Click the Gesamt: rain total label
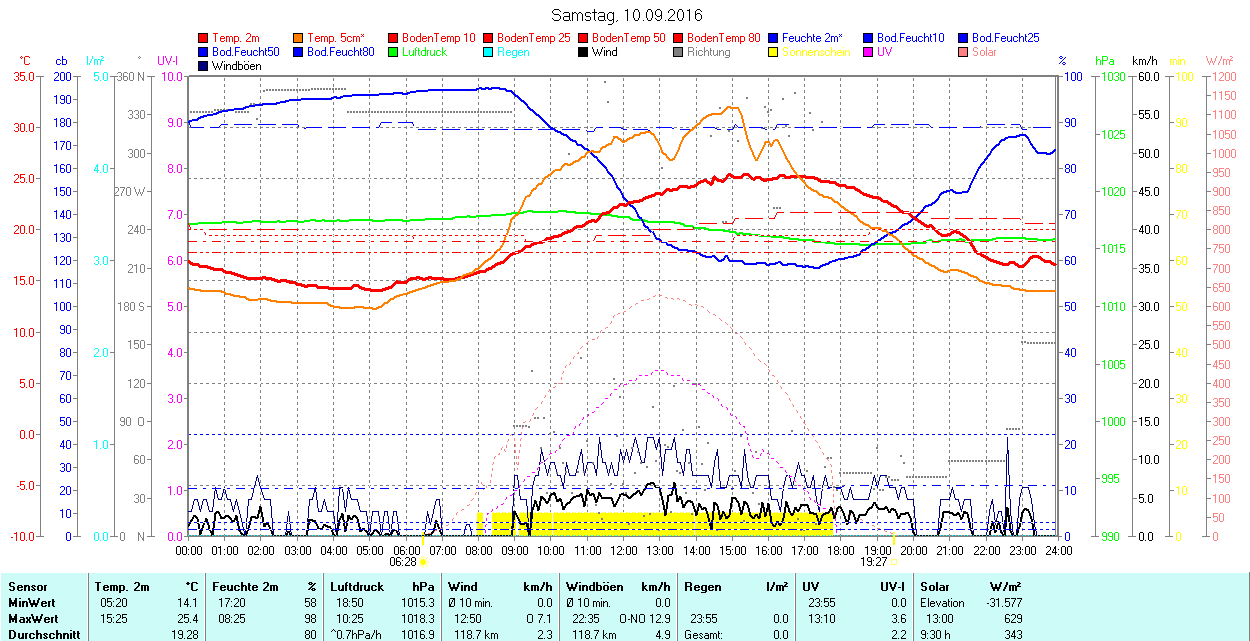 tap(705, 634)
